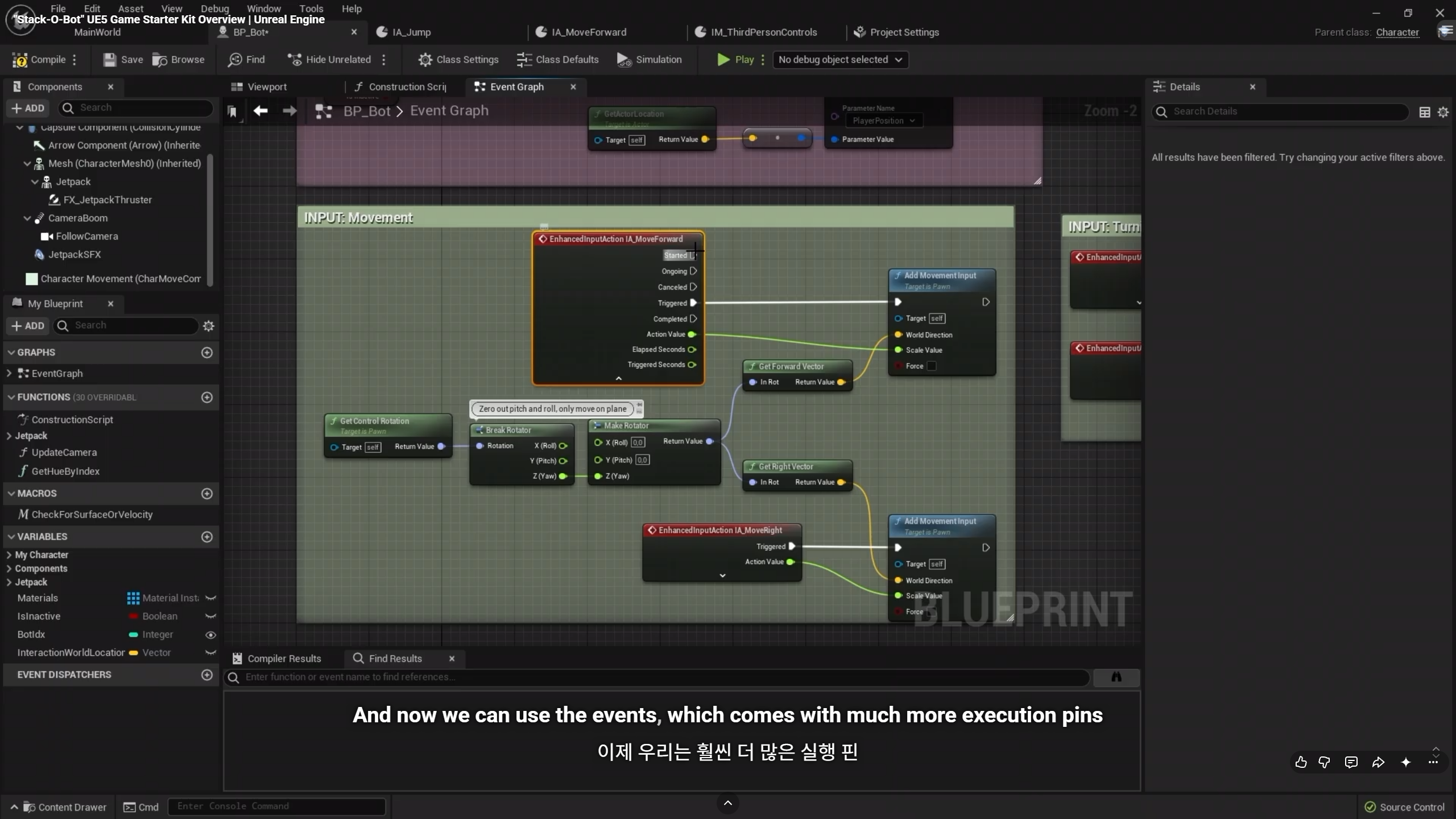Image resolution: width=1456 pixels, height=819 pixels.
Task: Open video comments icon
Action: click(1351, 762)
